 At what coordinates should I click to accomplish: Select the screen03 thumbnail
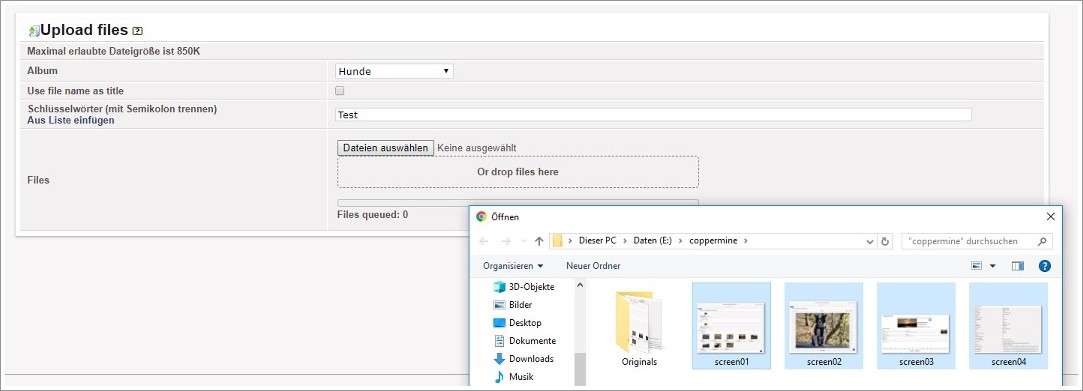[x=916, y=325]
